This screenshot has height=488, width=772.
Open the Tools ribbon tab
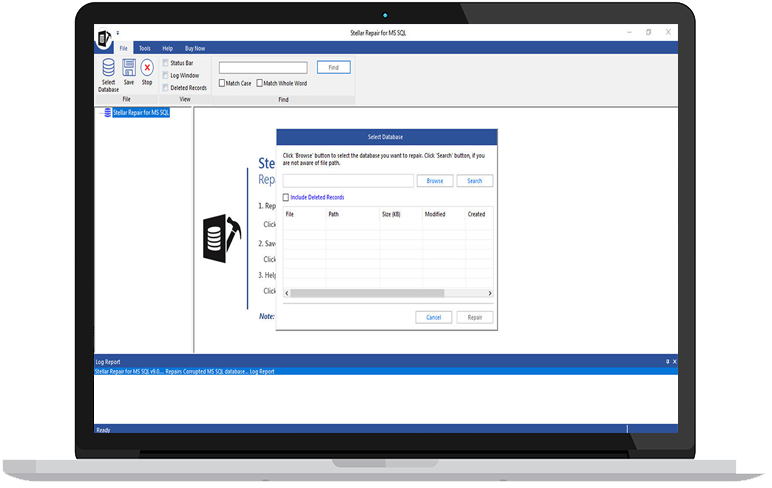(x=145, y=48)
